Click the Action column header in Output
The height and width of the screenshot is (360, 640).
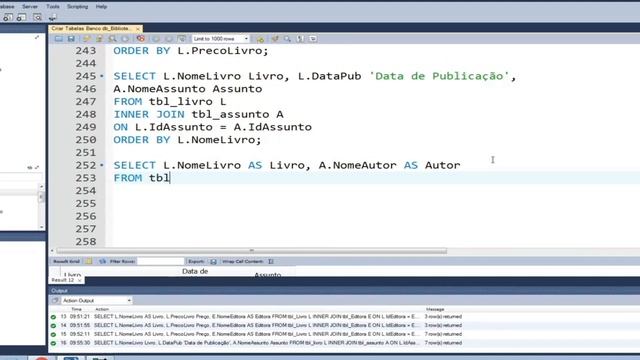(x=102, y=309)
